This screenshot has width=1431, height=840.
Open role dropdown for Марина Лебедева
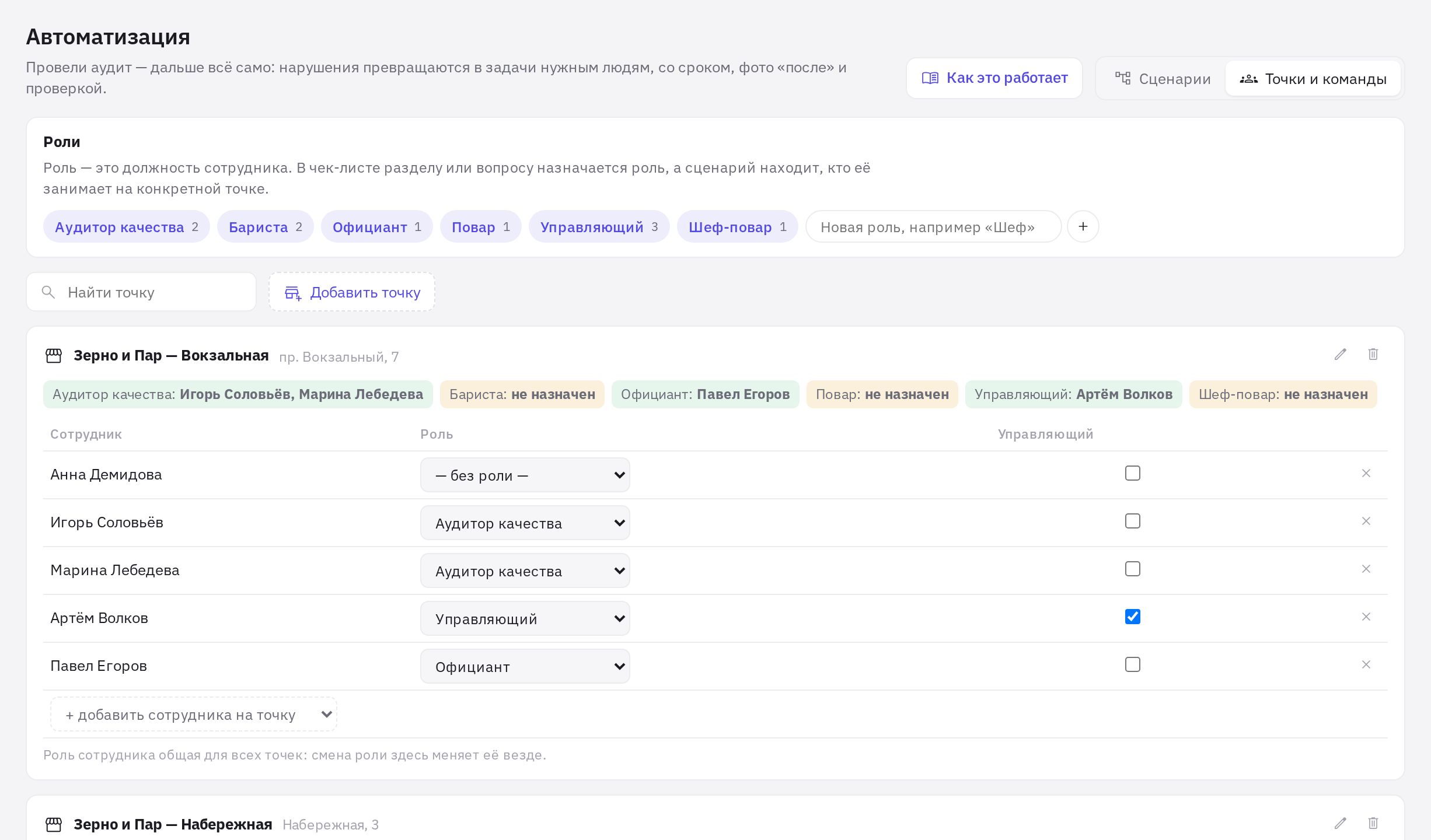pos(525,570)
